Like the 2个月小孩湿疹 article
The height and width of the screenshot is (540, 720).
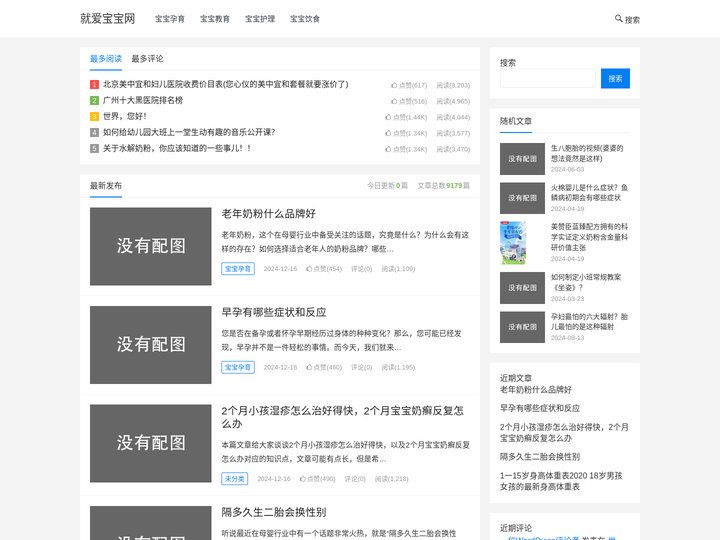318,478
